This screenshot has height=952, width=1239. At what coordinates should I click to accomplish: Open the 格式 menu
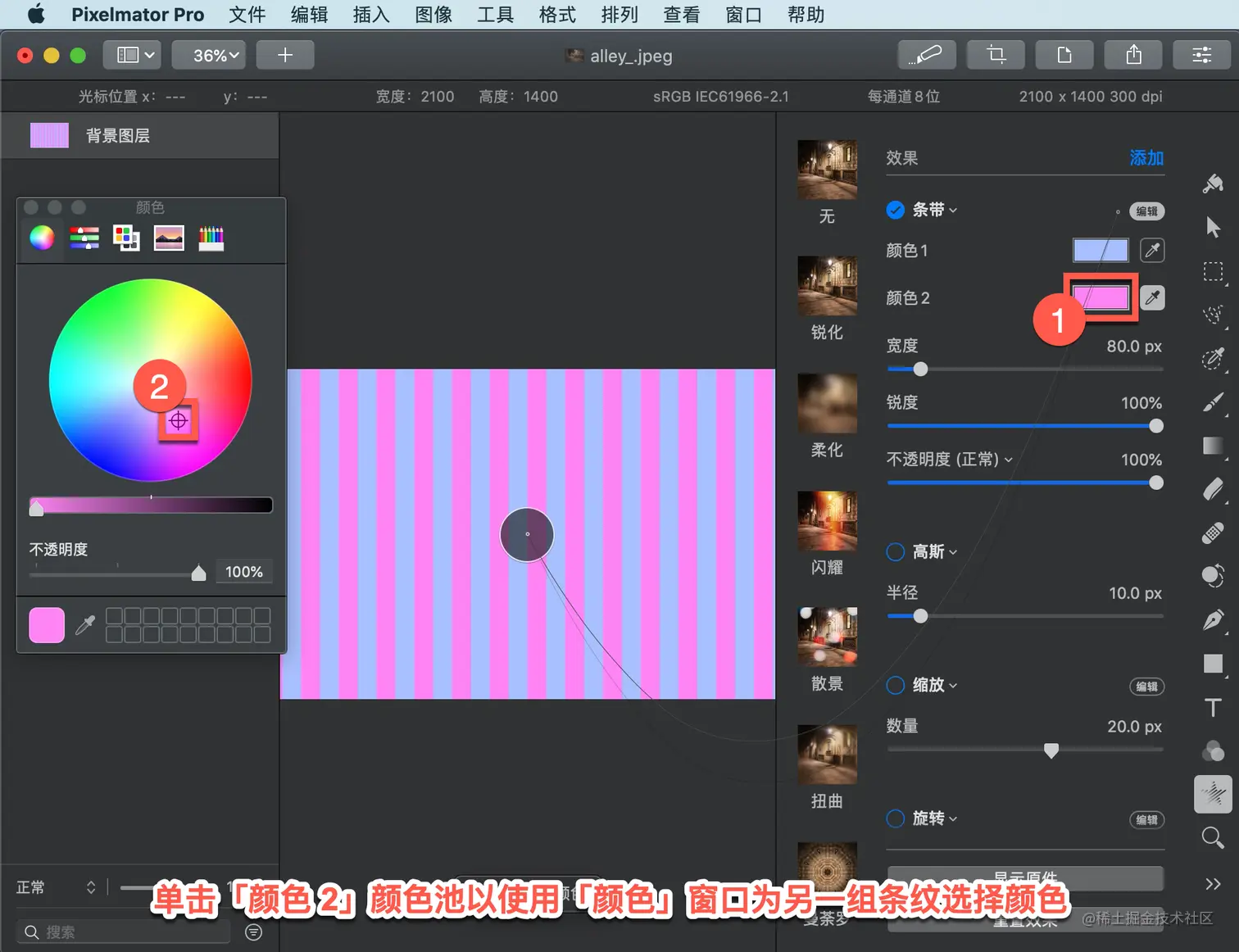(x=557, y=15)
